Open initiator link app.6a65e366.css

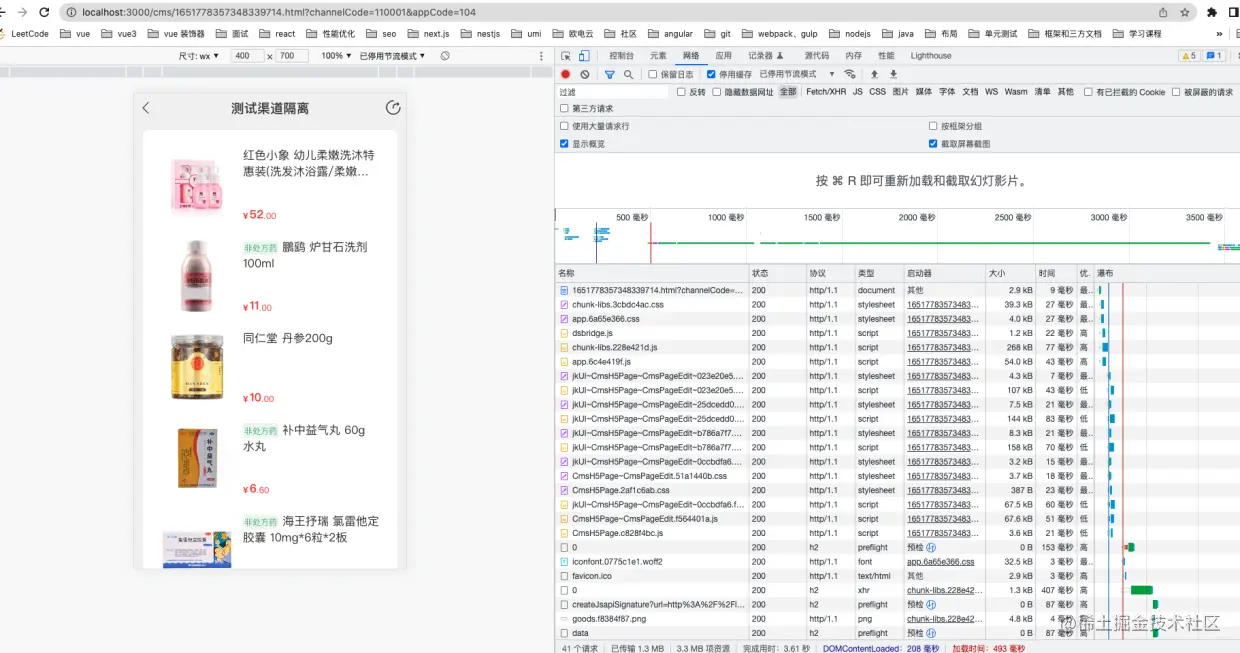[940, 562]
